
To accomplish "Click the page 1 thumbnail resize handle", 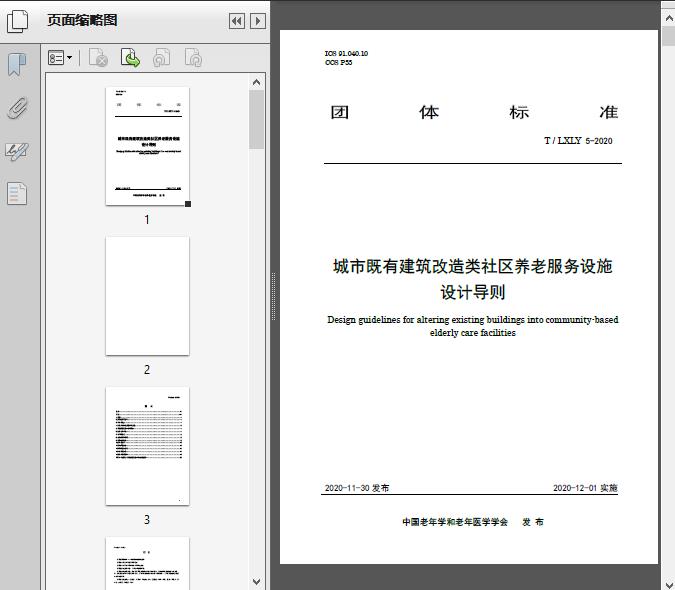I will pyautogui.click(x=188, y=204).
